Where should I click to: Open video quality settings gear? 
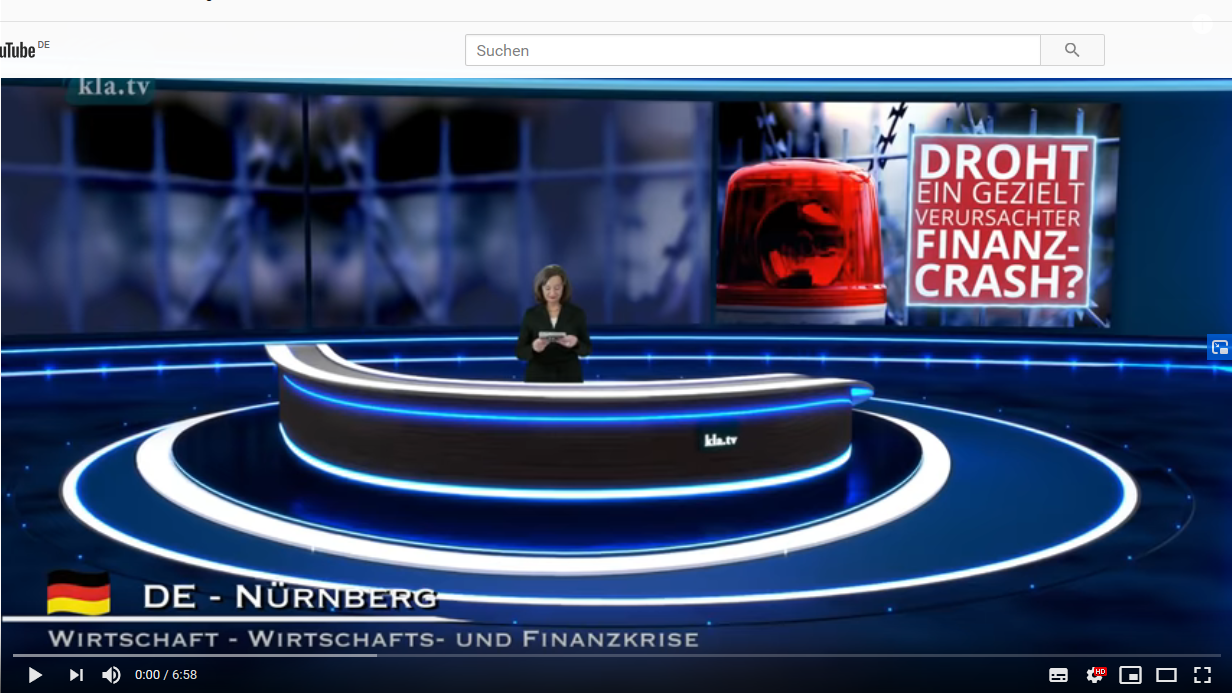pyautogui.click(x=1095, y=675)
